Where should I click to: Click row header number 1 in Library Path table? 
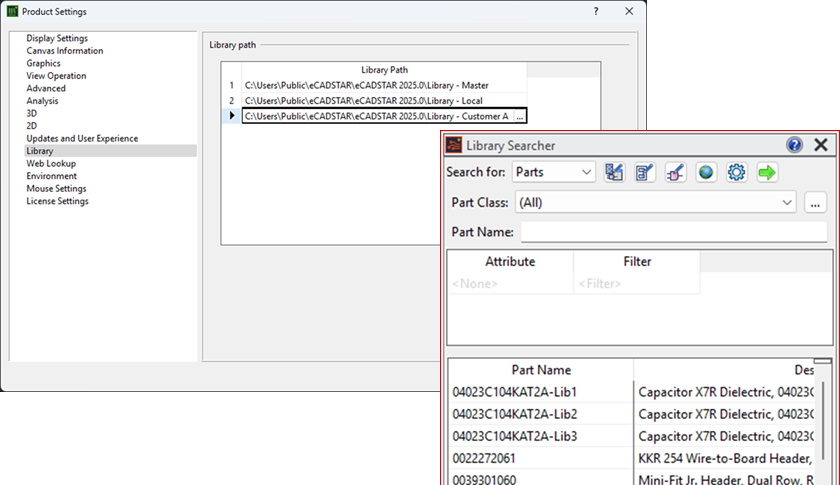pyautogui.click(x=231, y=85)
